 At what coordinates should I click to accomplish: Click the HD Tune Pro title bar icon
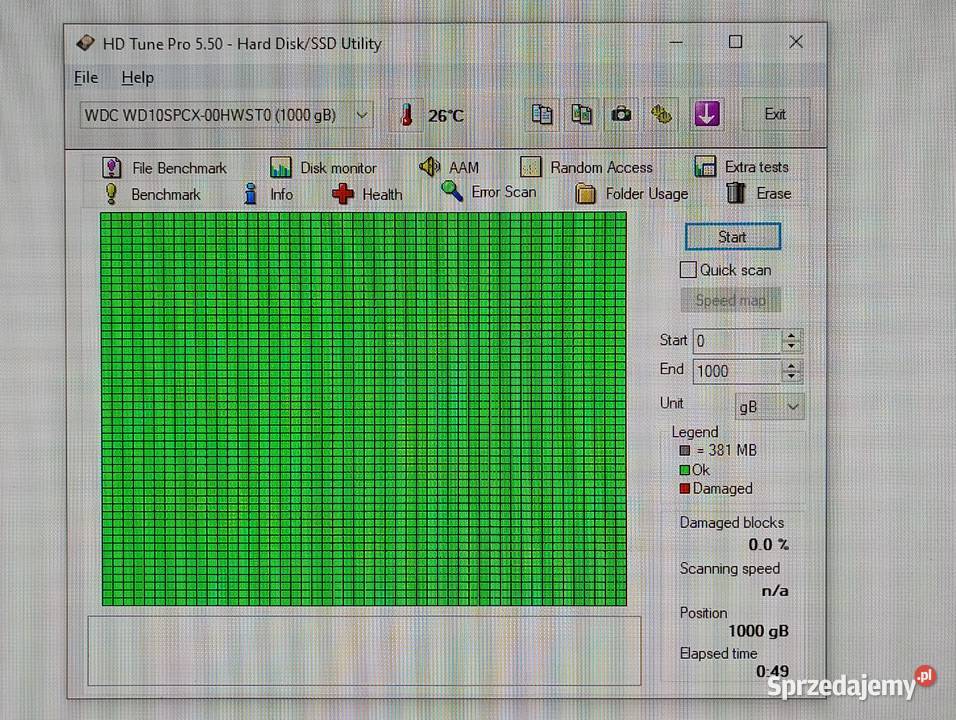[85, 43]
